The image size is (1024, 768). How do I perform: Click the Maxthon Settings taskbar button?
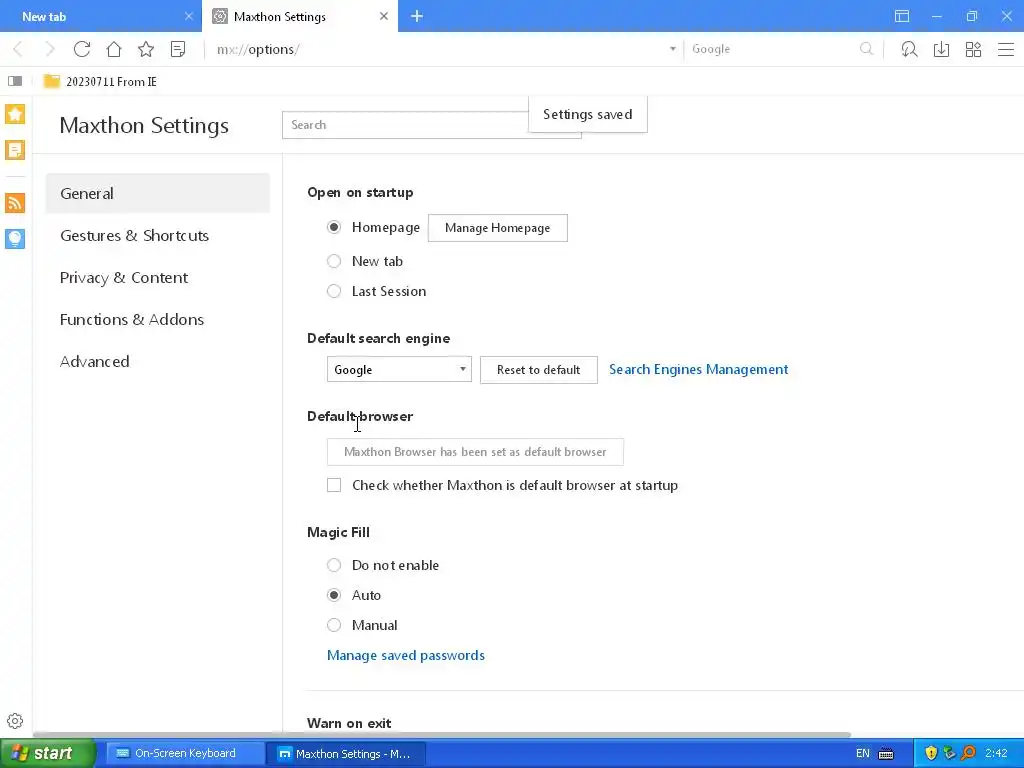pyautogui.click(x=345, y=754)
